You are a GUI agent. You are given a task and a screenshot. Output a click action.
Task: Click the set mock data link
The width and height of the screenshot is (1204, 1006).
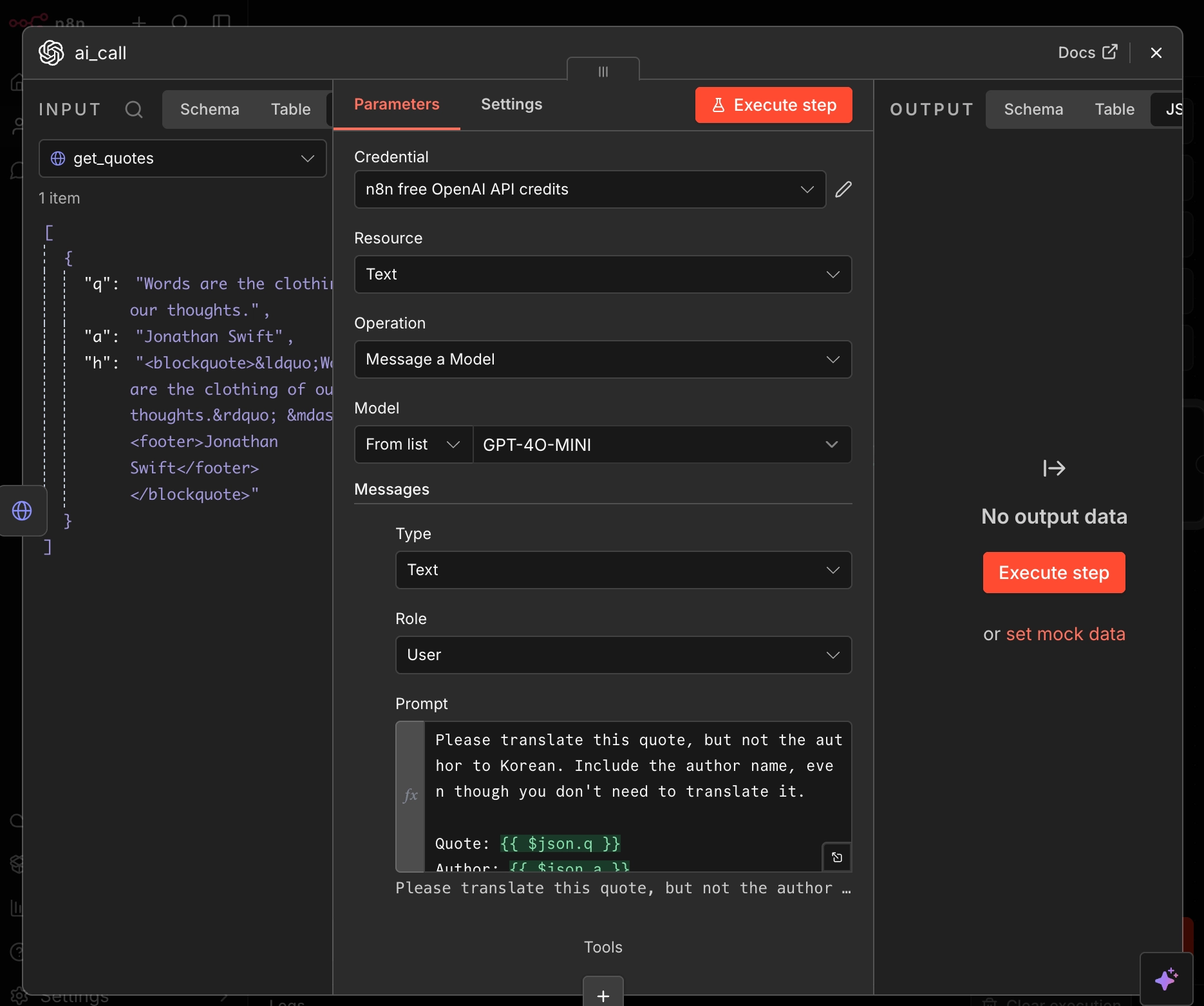coord(1066,634)
